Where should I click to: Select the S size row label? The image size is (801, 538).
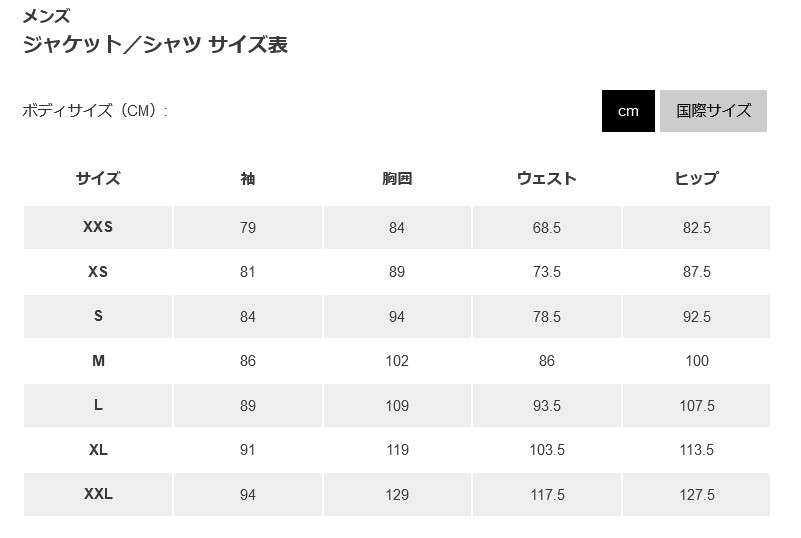pyautogui.click(x=98, y=316)
